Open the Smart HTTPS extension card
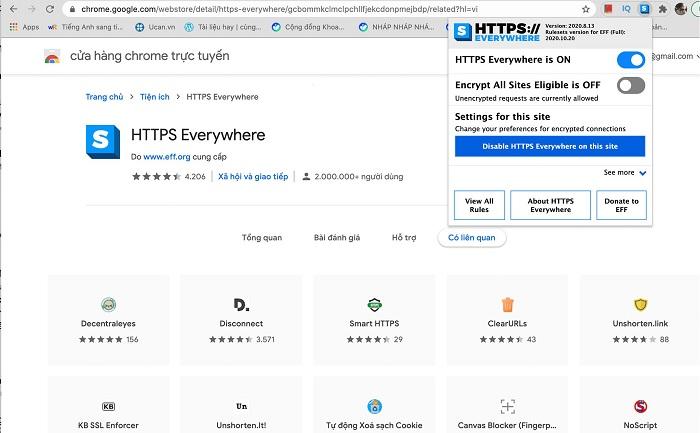 coord(374,320)
